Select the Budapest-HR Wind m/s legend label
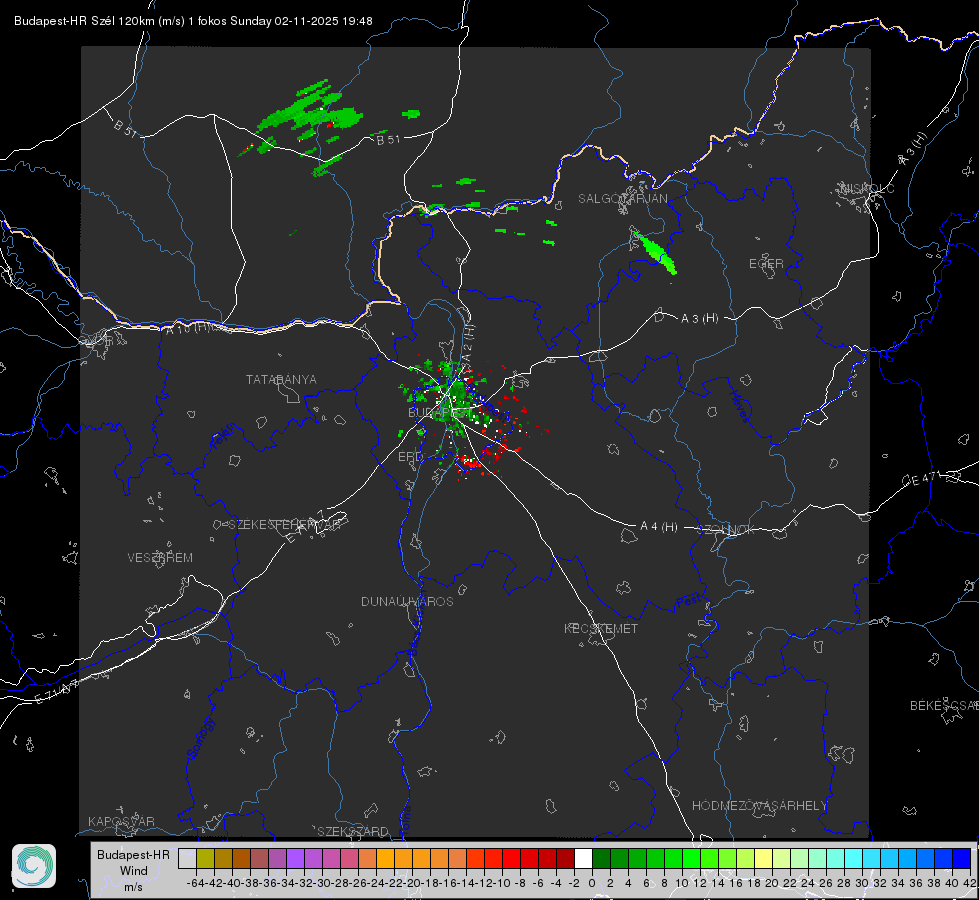Screen dimensions: 979x900 click(134, 870)
